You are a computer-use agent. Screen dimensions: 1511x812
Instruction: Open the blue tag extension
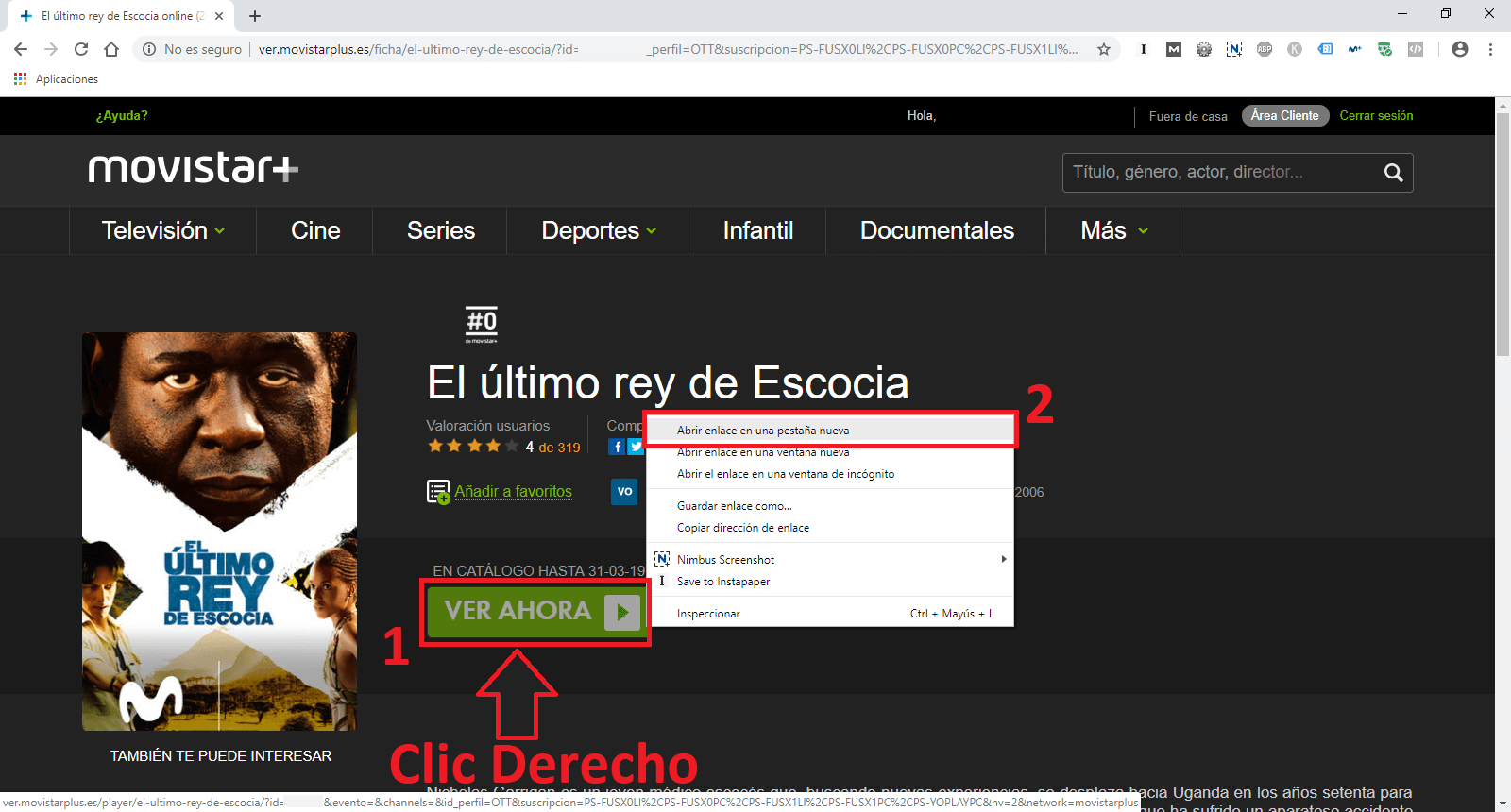click(1325, 49)
